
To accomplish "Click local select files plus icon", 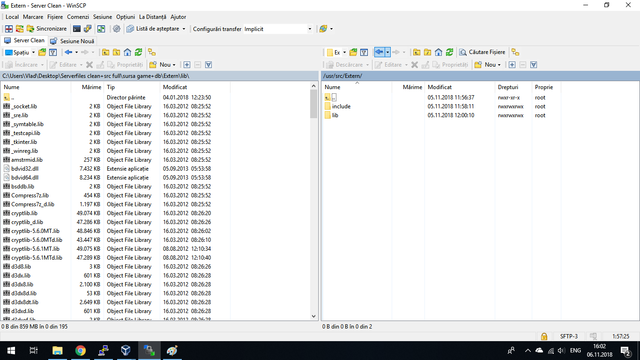I will (187, 65).
